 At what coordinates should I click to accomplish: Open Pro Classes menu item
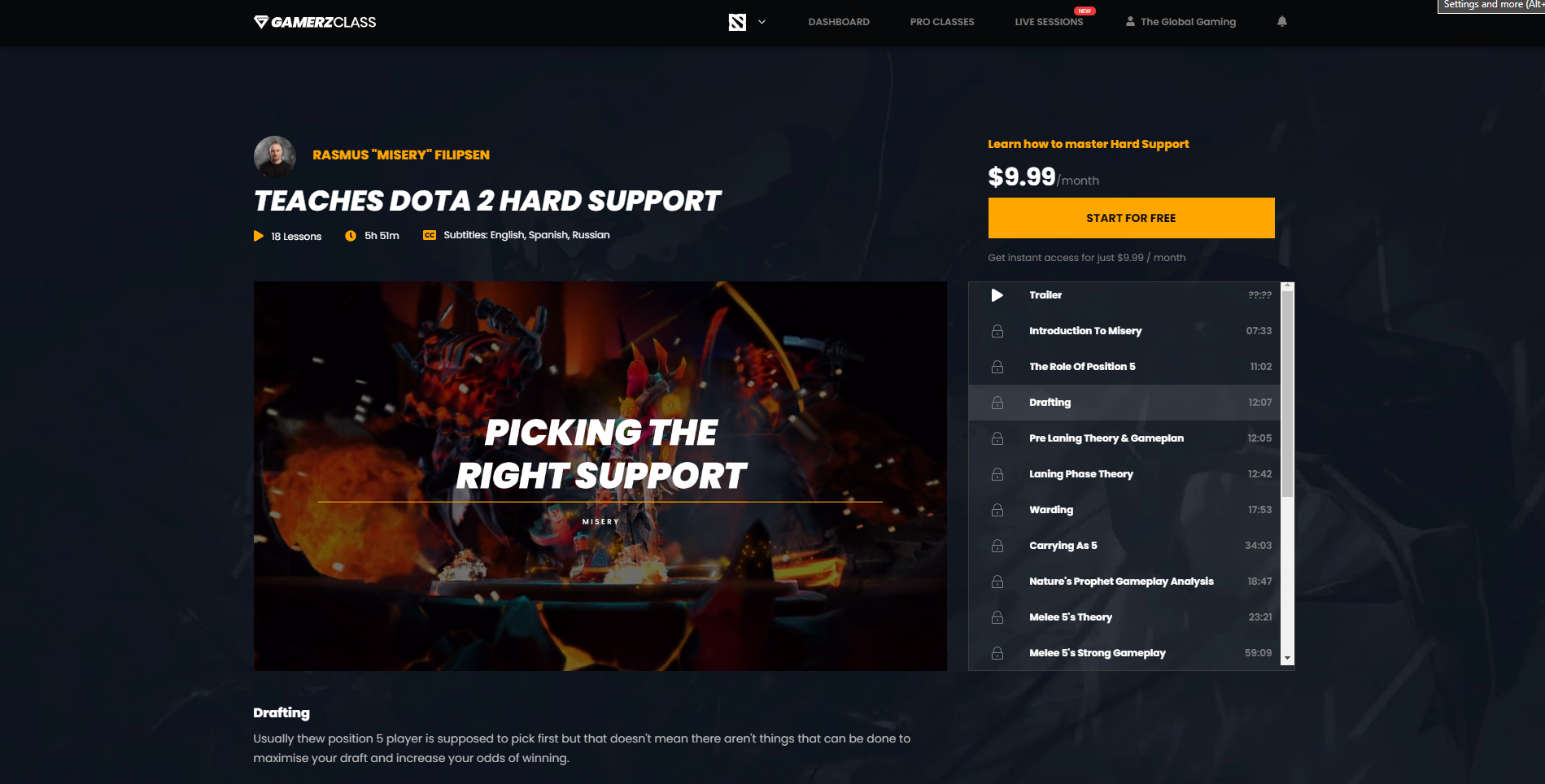click(942, 22)
